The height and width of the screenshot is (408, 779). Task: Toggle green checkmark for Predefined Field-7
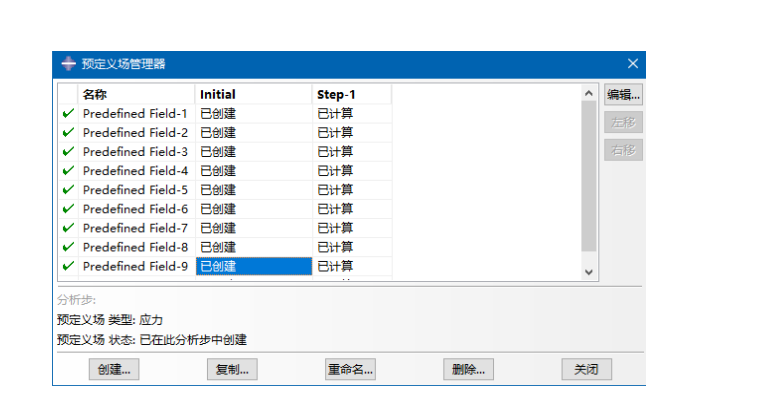click(x=68, y=228)
